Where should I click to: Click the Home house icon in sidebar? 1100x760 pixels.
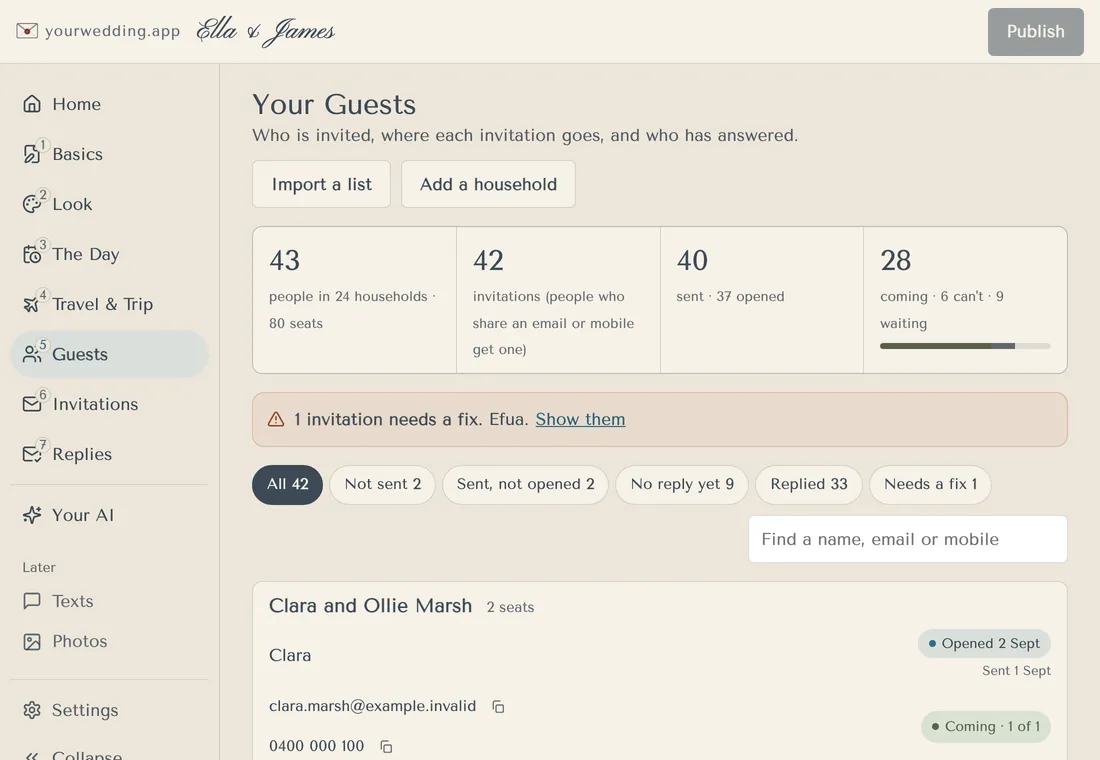[32, 104]
